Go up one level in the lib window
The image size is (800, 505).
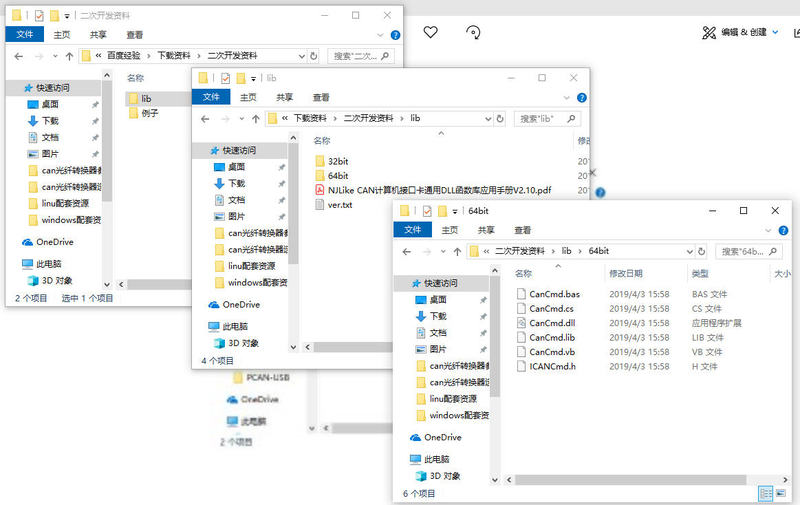[x=256, y=119]
